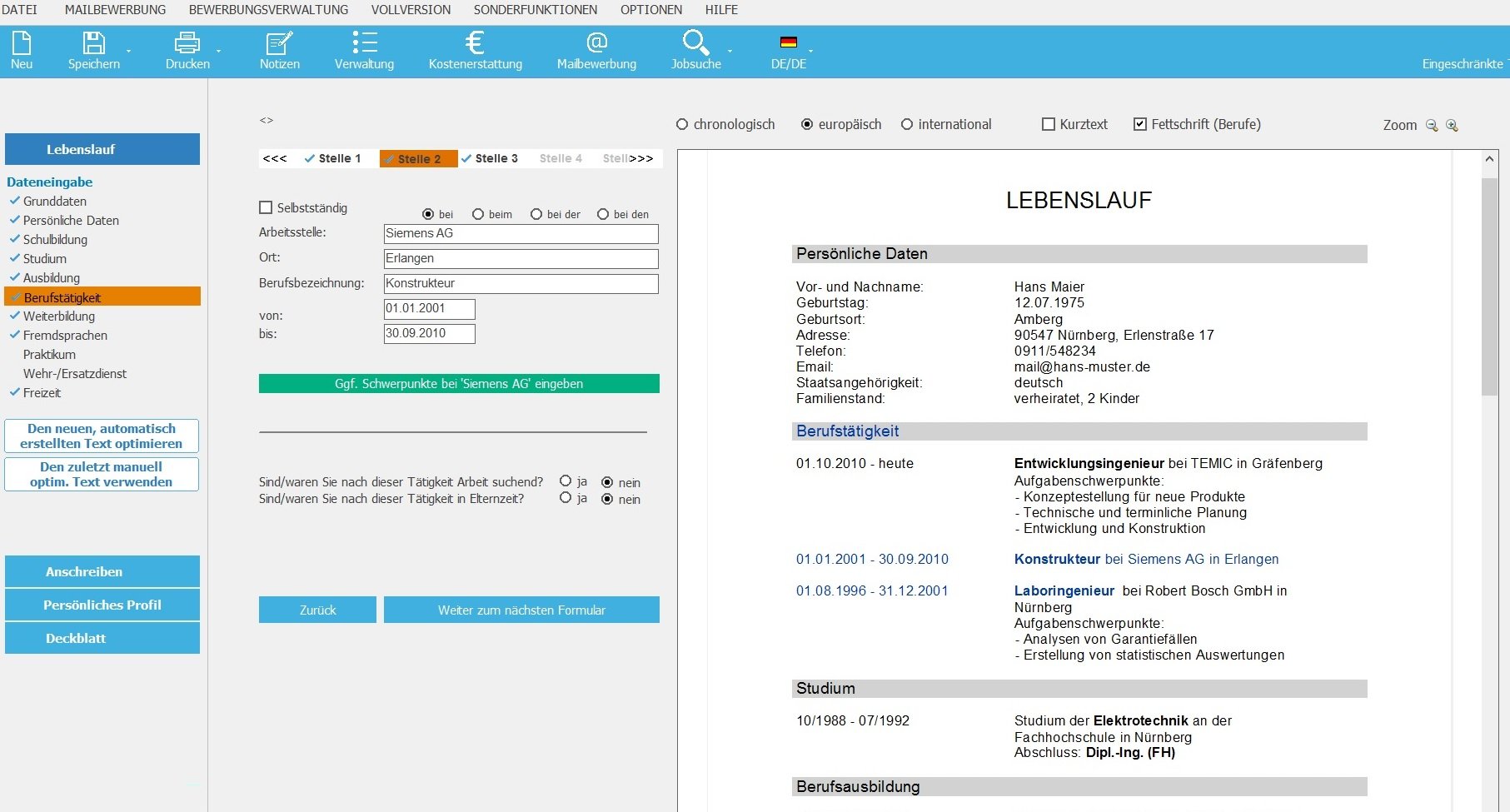Switch to Stelle 1 tab
Viewport: 1510px width, 812px height.
point(333,158)
